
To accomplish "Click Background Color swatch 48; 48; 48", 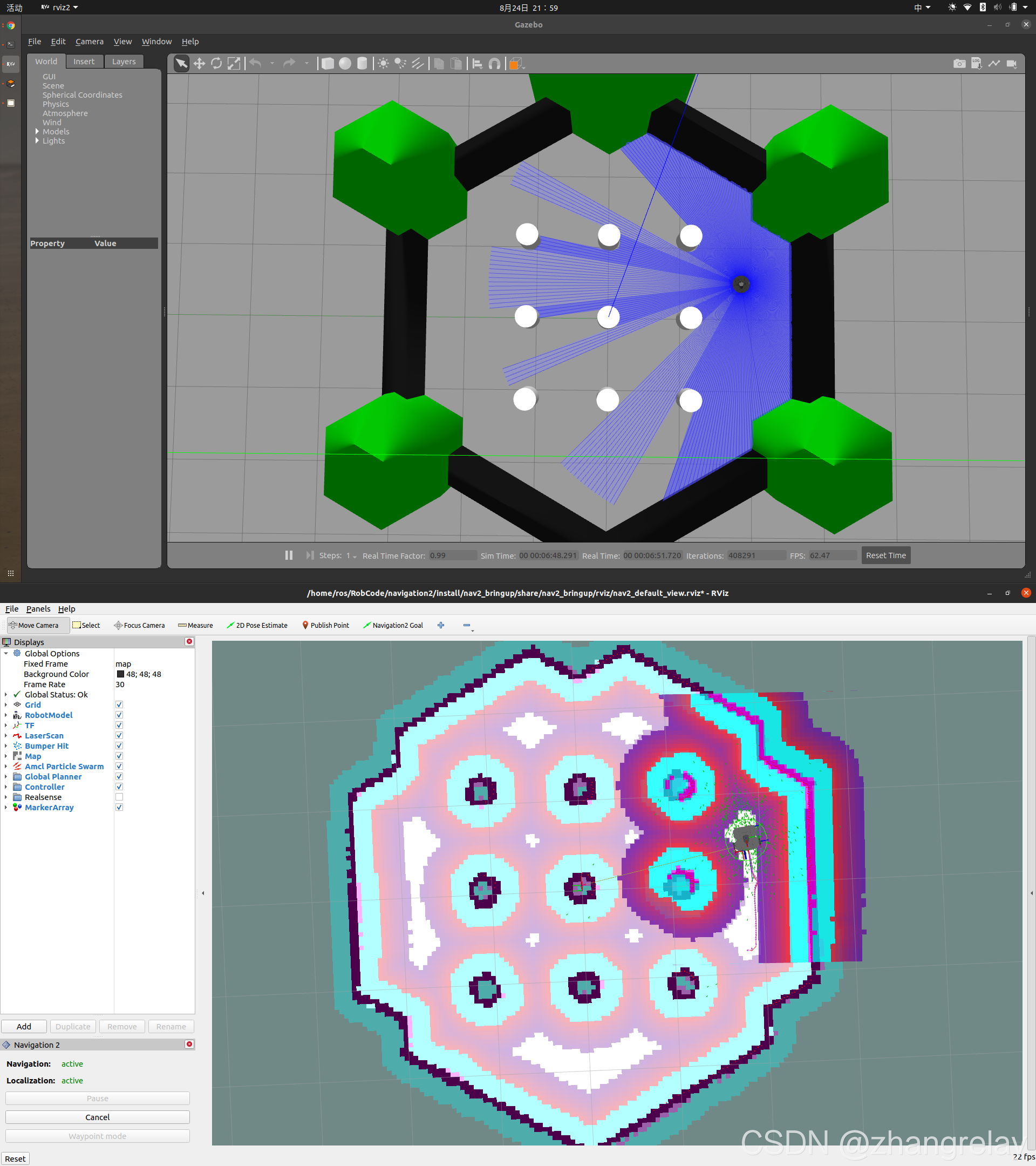I will [120, 674].
